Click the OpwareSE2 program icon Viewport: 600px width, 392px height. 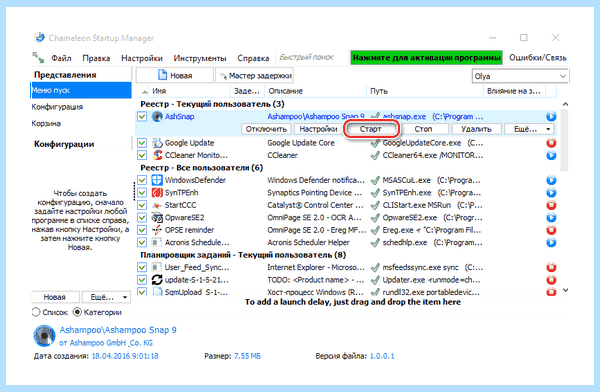157,217
